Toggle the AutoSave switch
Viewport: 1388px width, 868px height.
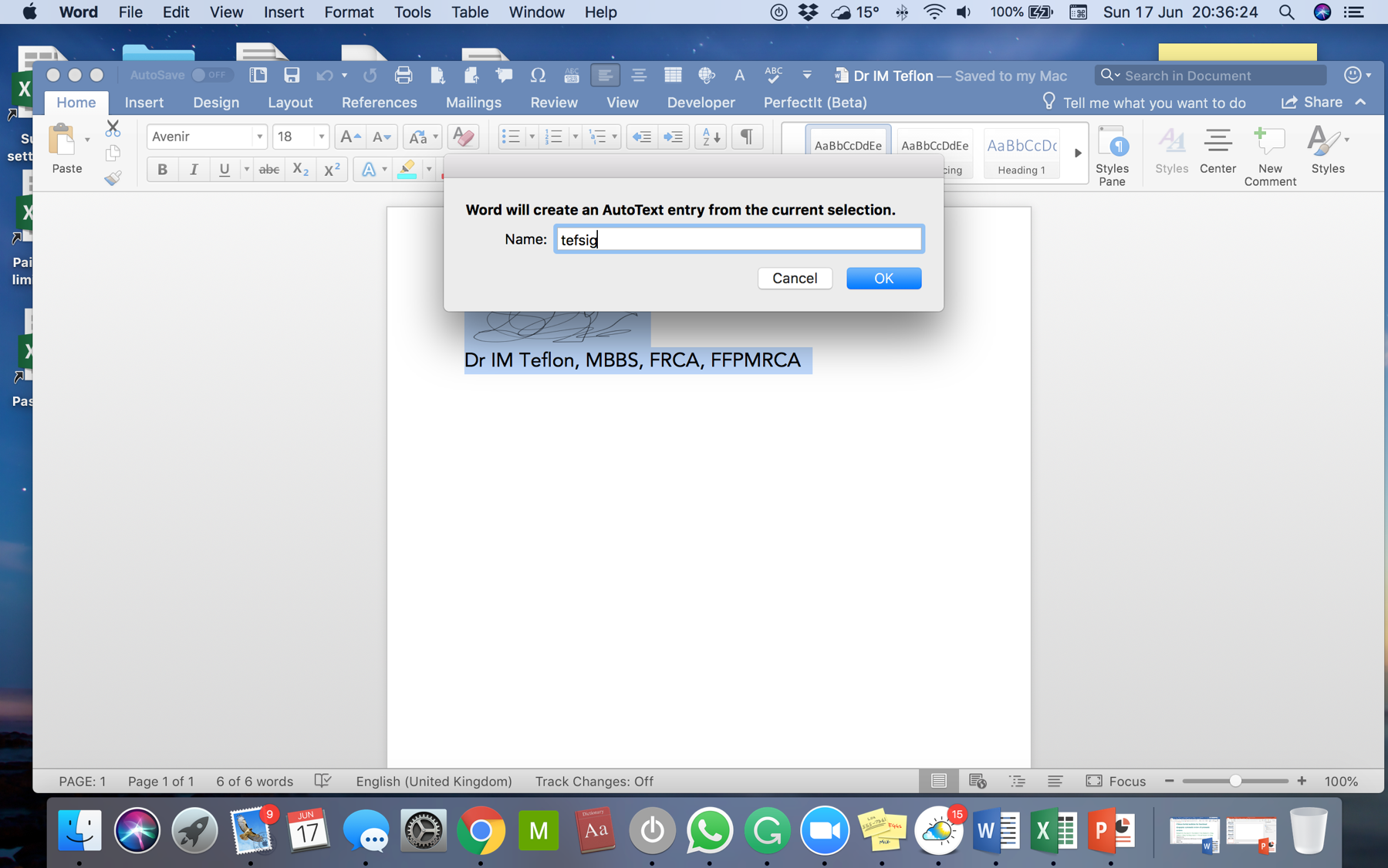pos(210,75)
